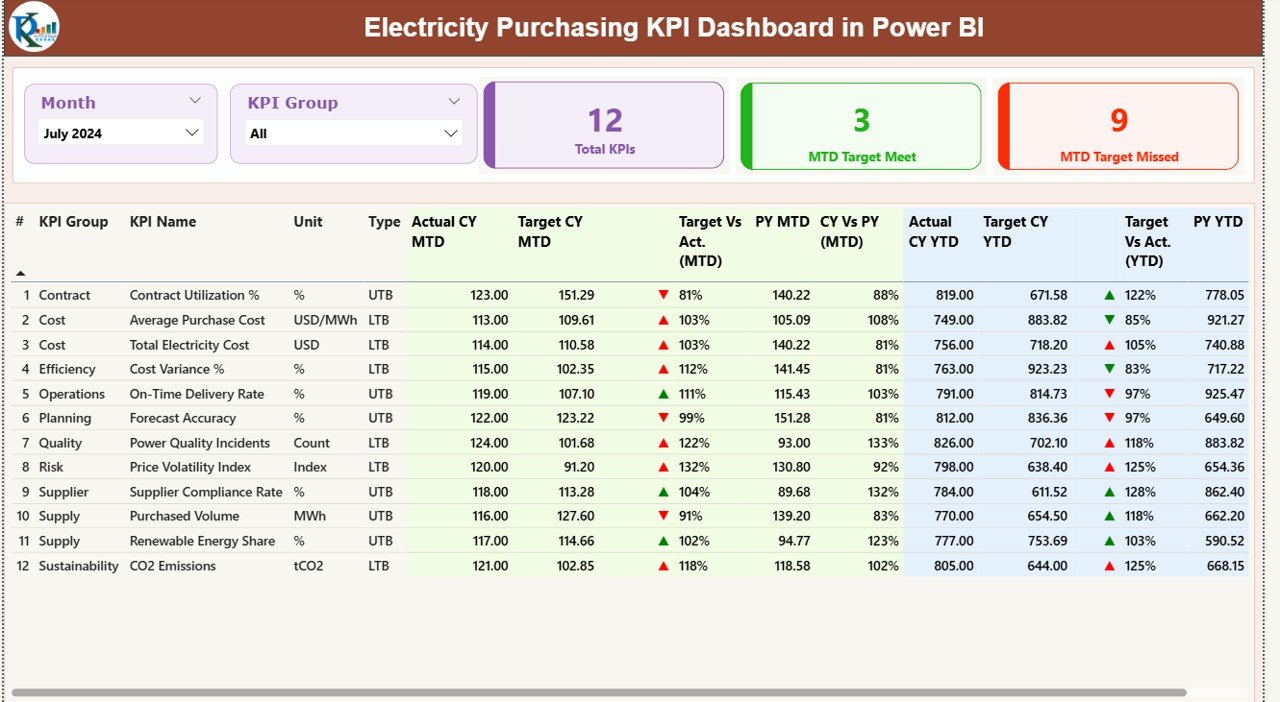Click the MTD Target Meet card

click(x=859, y=125)
